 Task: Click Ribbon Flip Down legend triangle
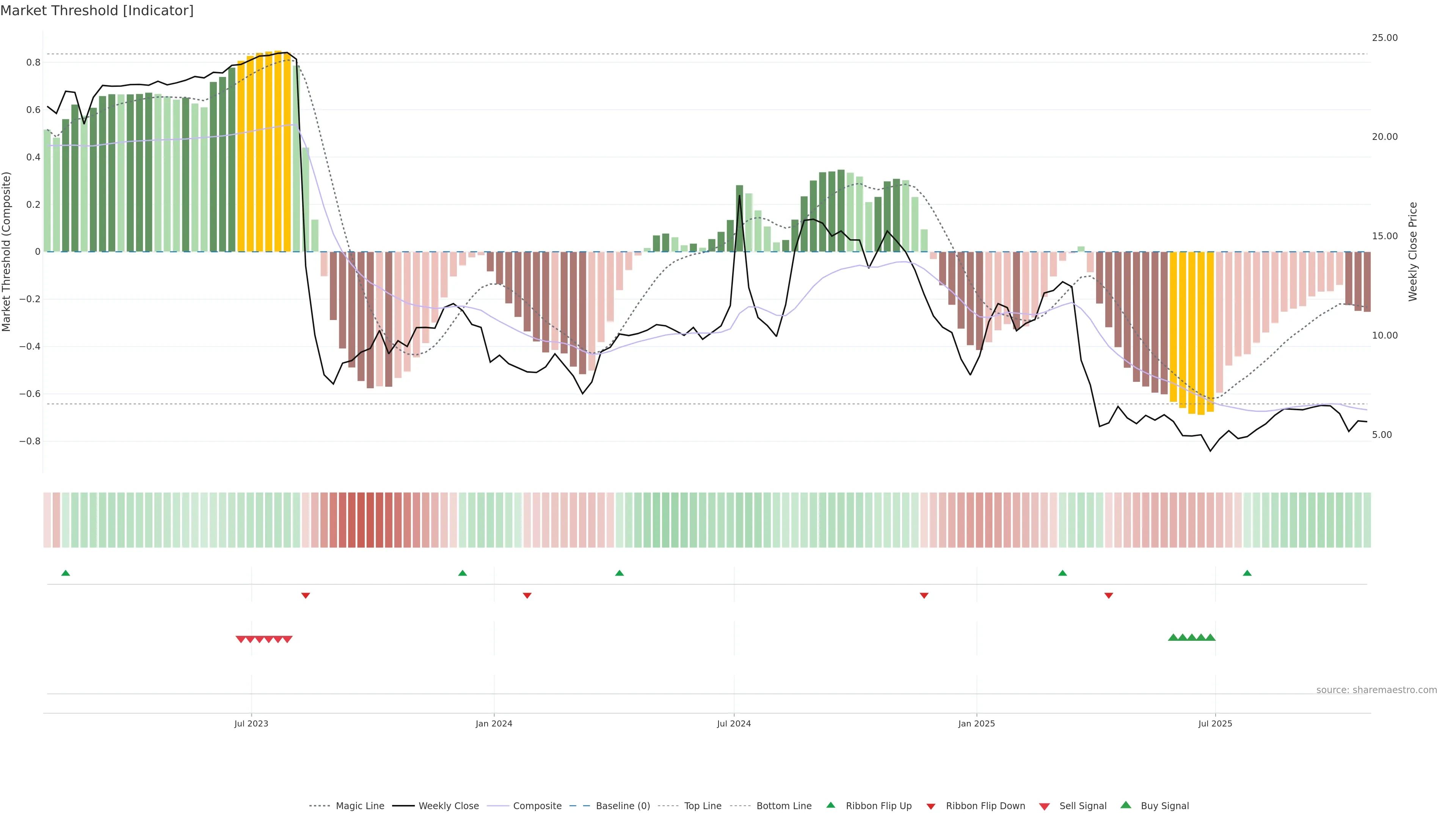click(931, 806)
